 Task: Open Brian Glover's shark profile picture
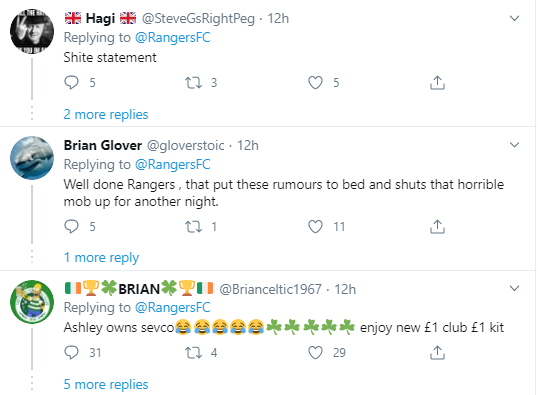pos(32,158)
